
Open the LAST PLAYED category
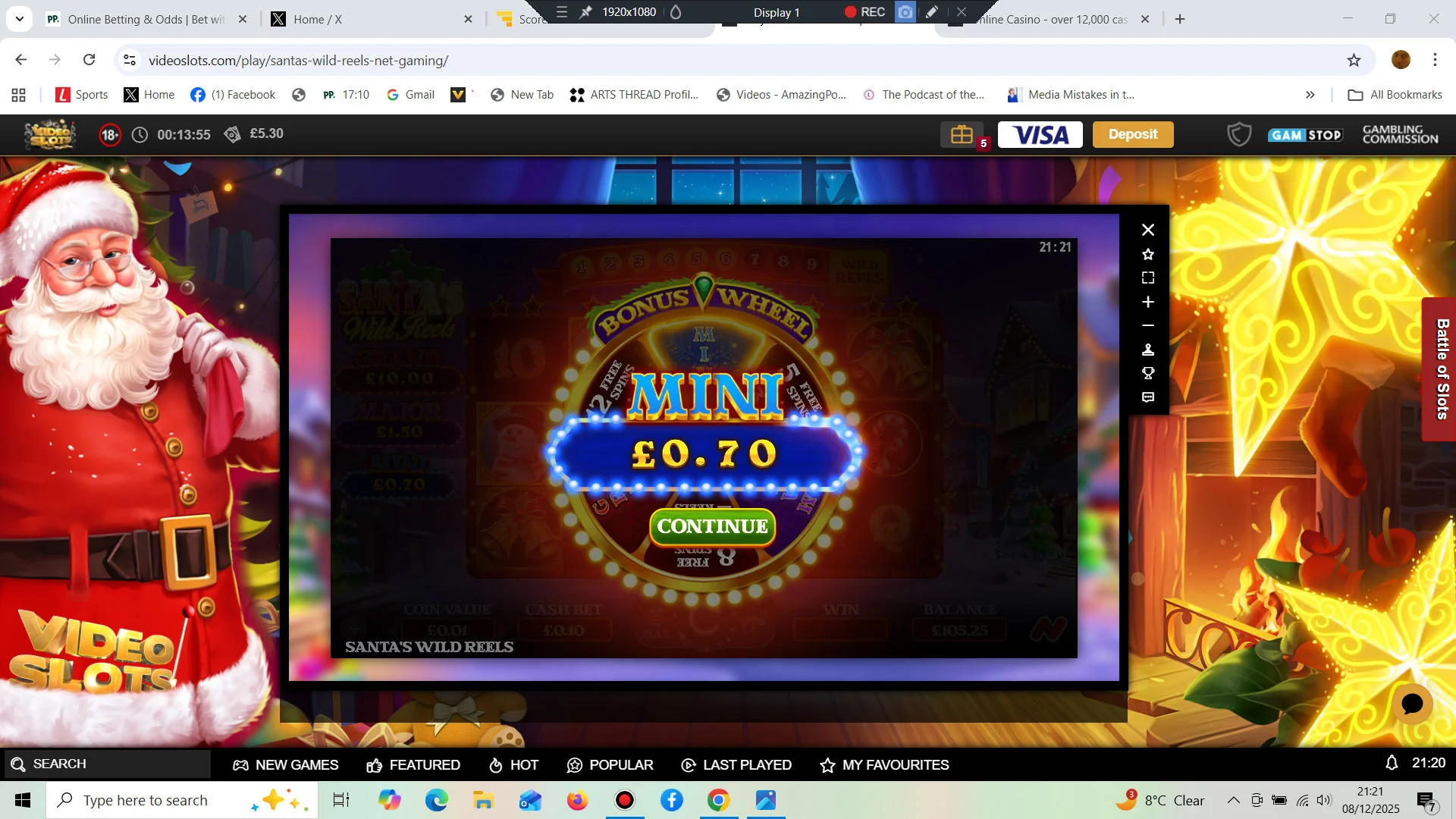coord(736,764)
